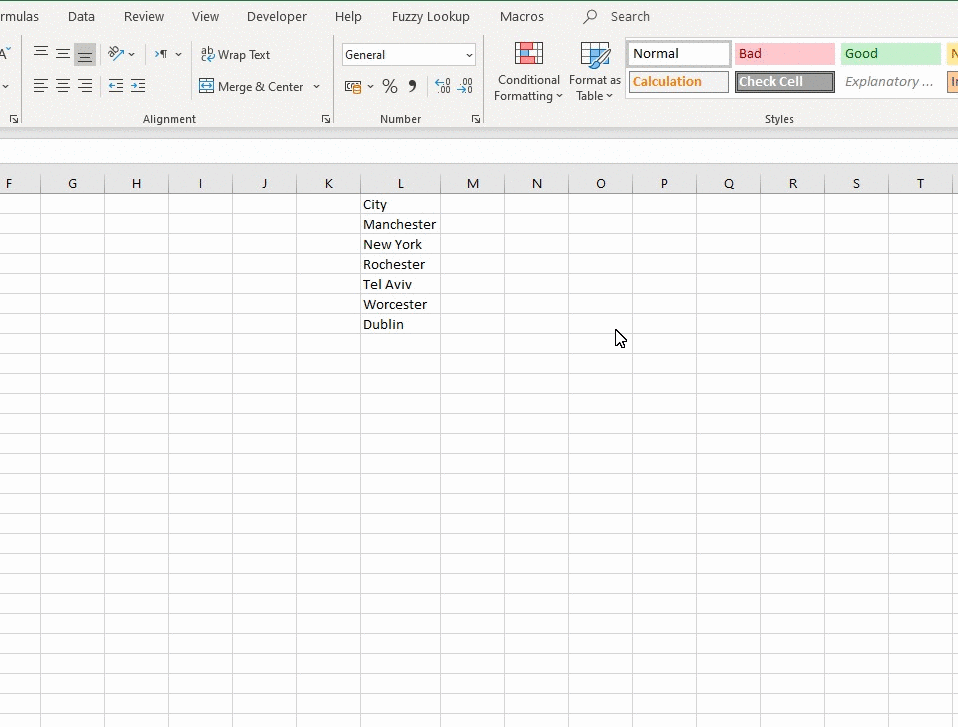Switch to the Fuzzy Lookup tab

click(x=430, y=17)
